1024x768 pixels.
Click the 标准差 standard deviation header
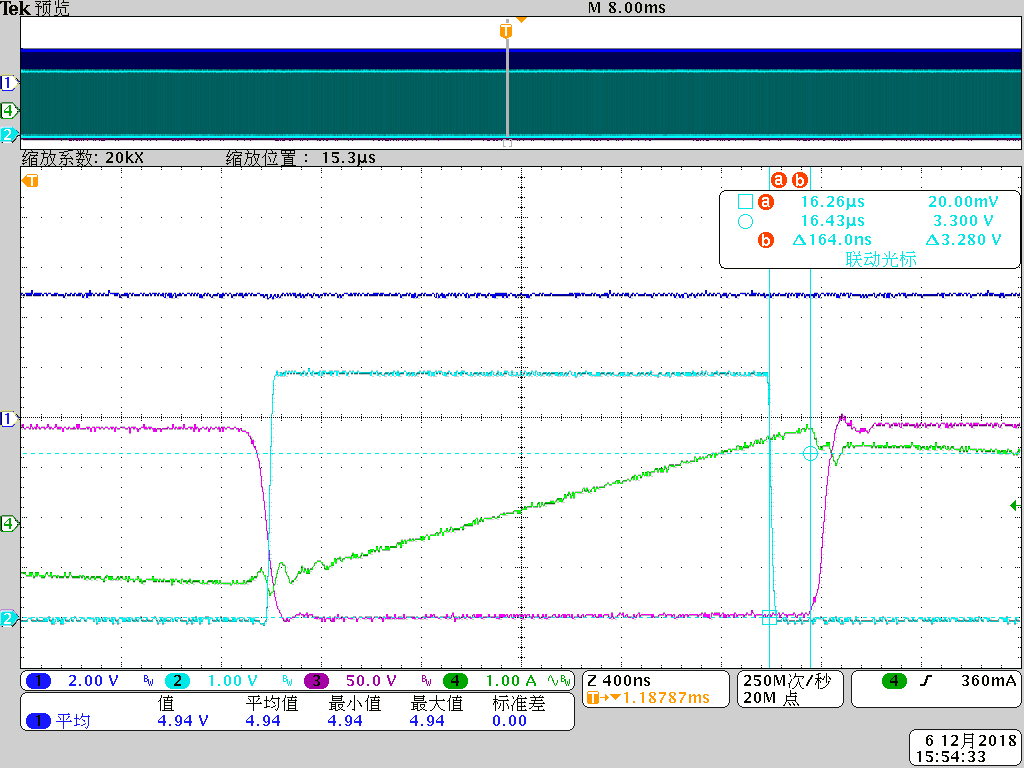519,703
